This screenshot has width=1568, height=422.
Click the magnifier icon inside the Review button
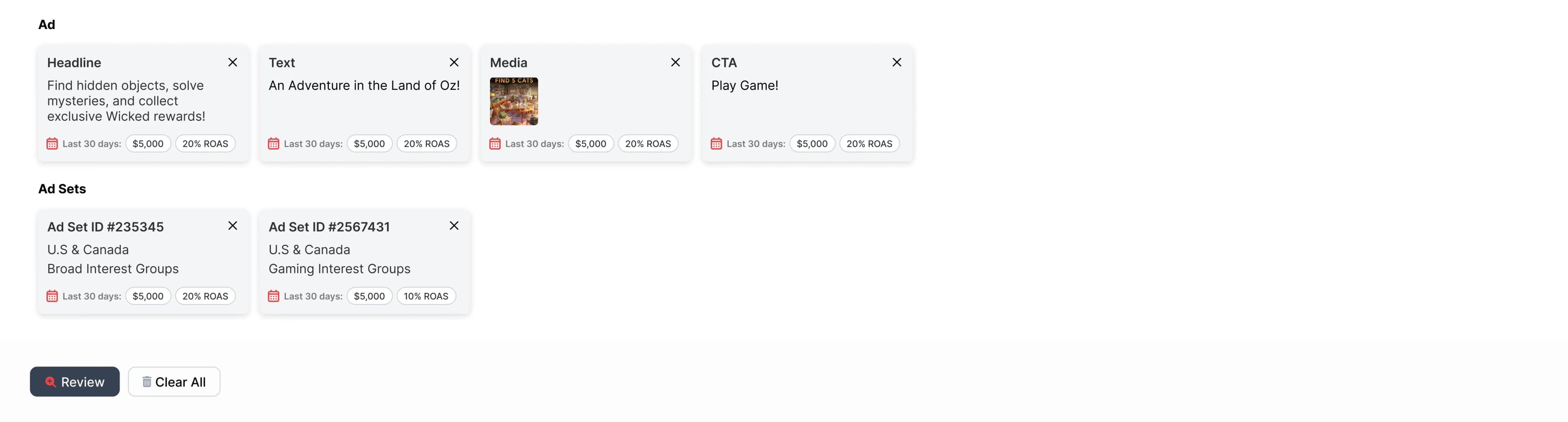point(51,382)
